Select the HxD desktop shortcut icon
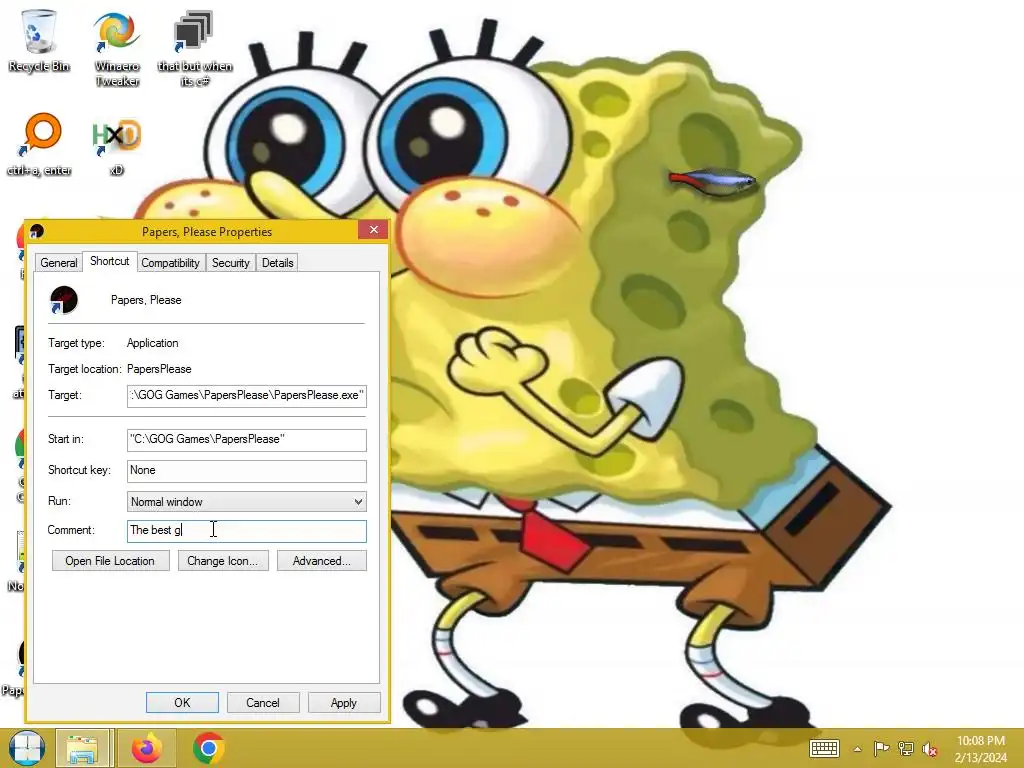 [116, 144]
